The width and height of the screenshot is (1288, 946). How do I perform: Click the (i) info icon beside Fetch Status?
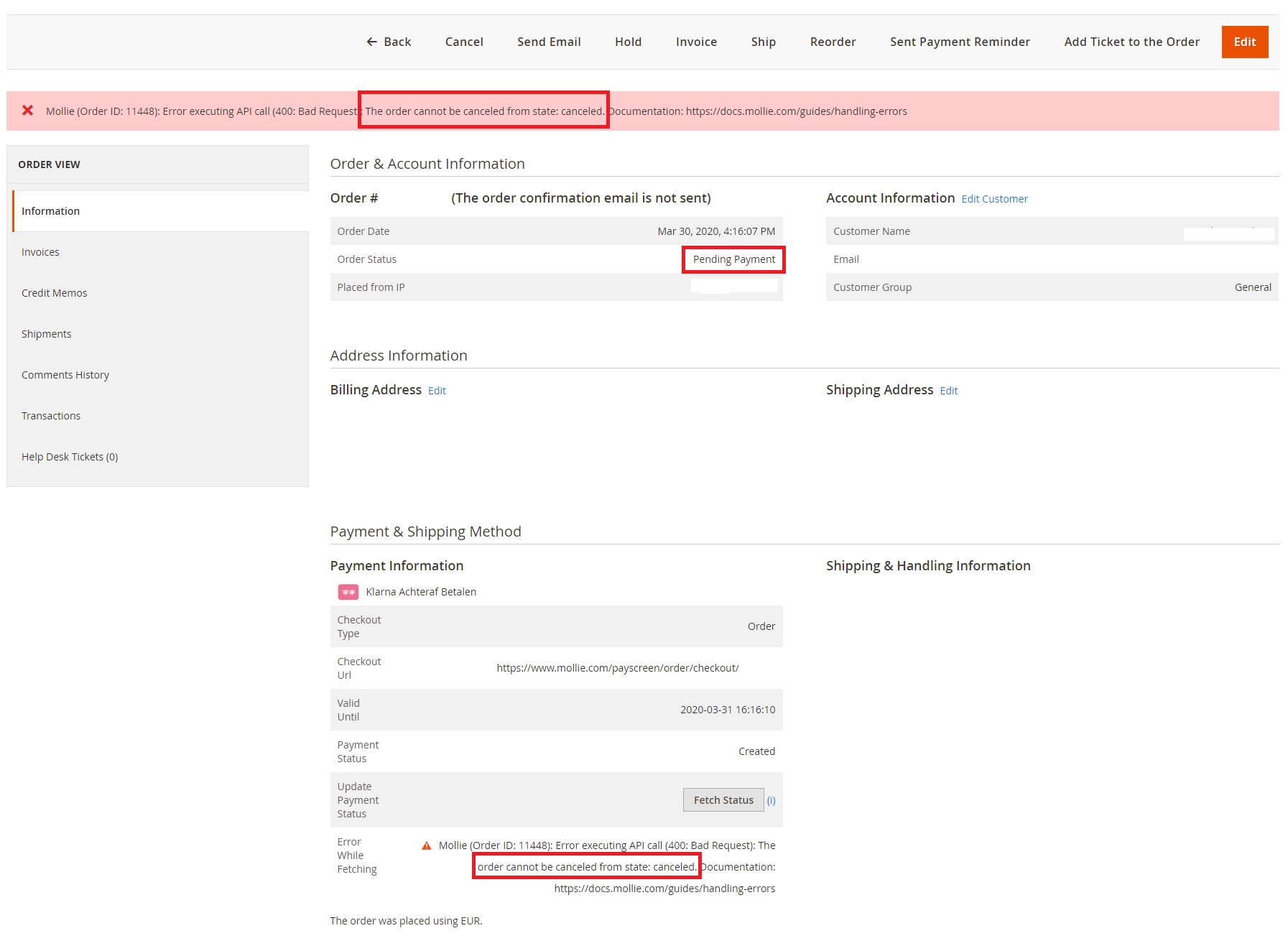[772, 799]
